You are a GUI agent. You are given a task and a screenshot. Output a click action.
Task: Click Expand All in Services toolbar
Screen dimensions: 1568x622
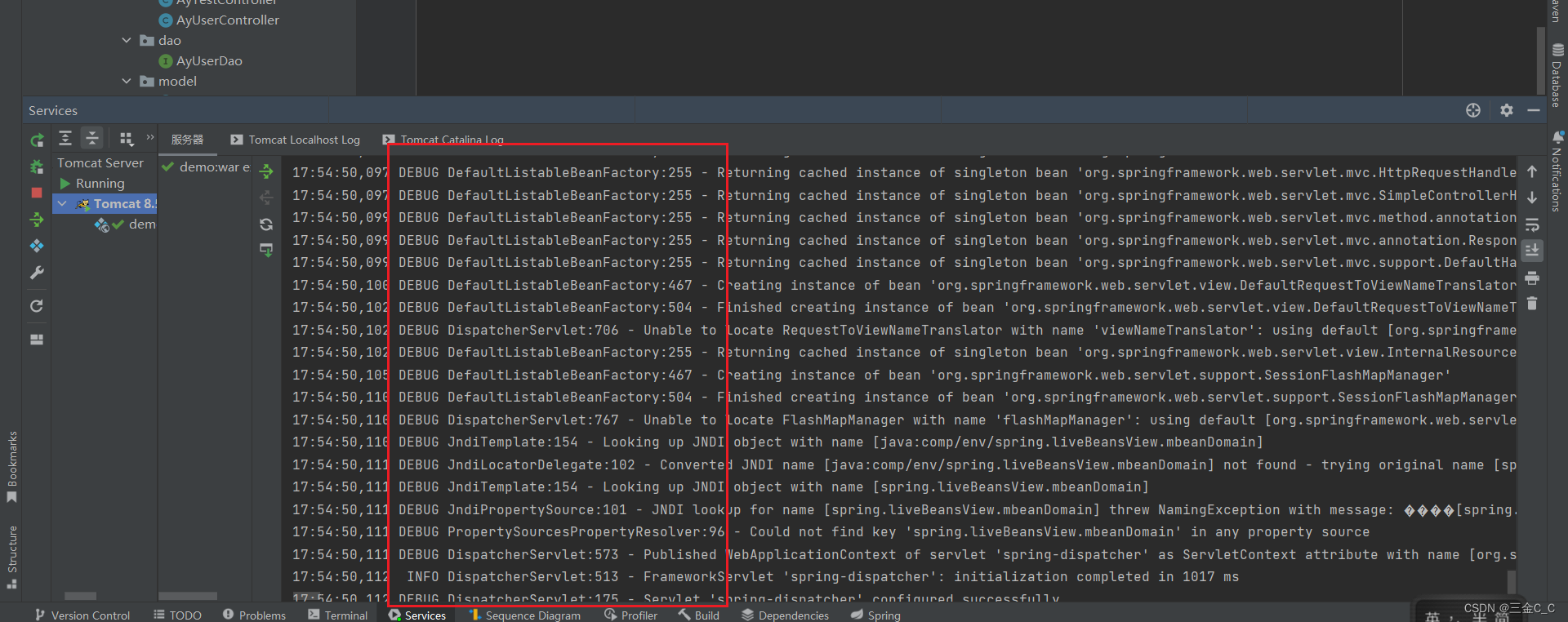click(65, 139)
